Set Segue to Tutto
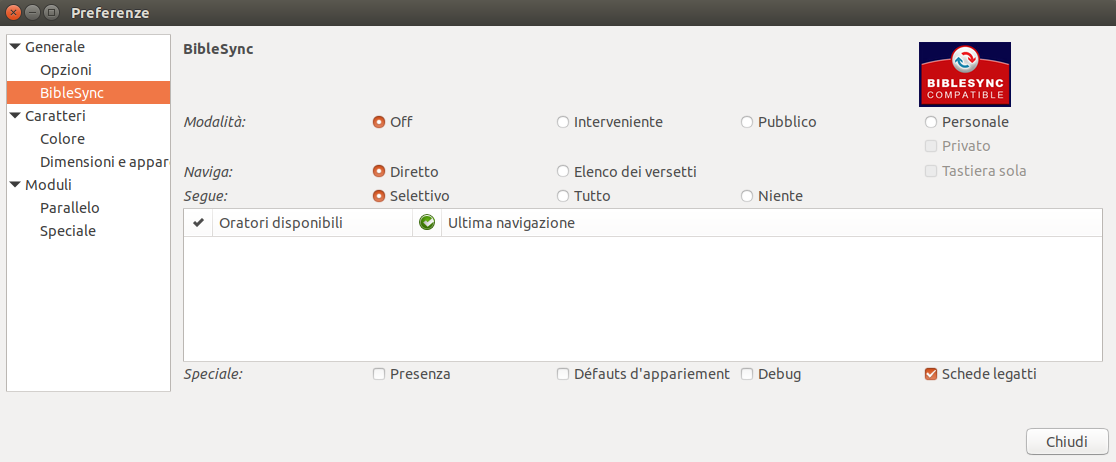 [x=563, y=196]
